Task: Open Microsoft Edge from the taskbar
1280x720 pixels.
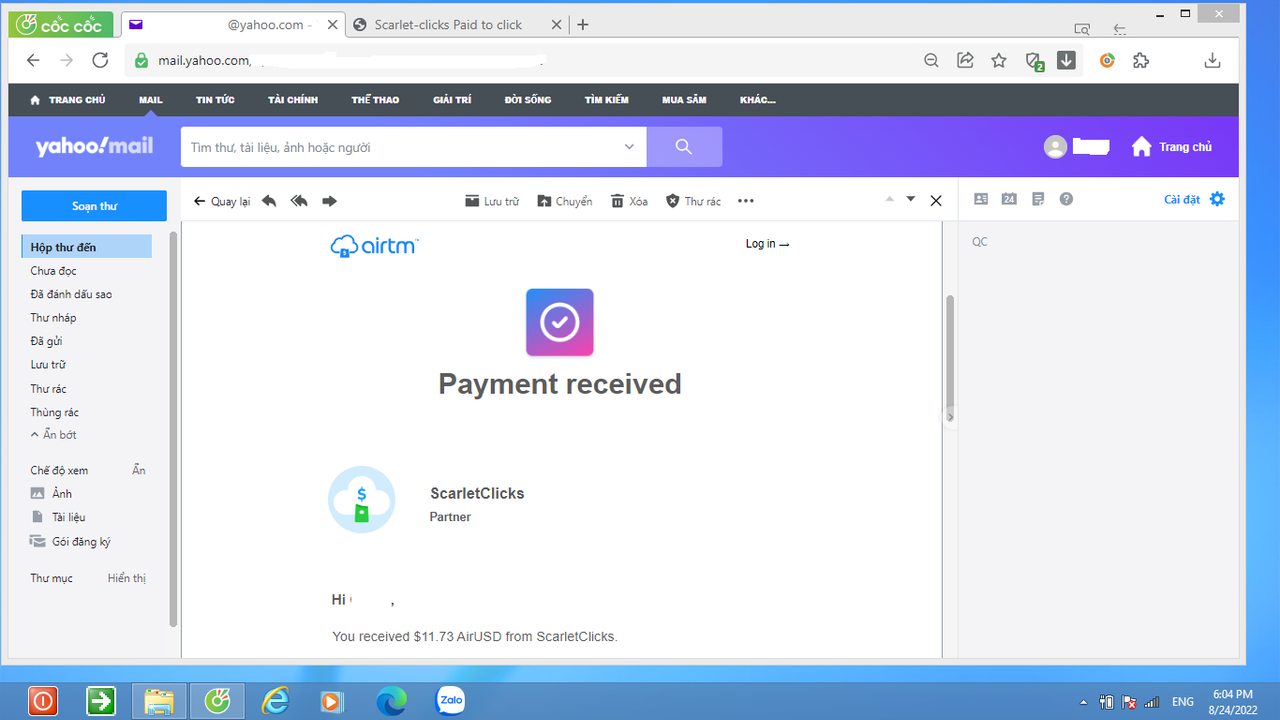Action: 391,701
